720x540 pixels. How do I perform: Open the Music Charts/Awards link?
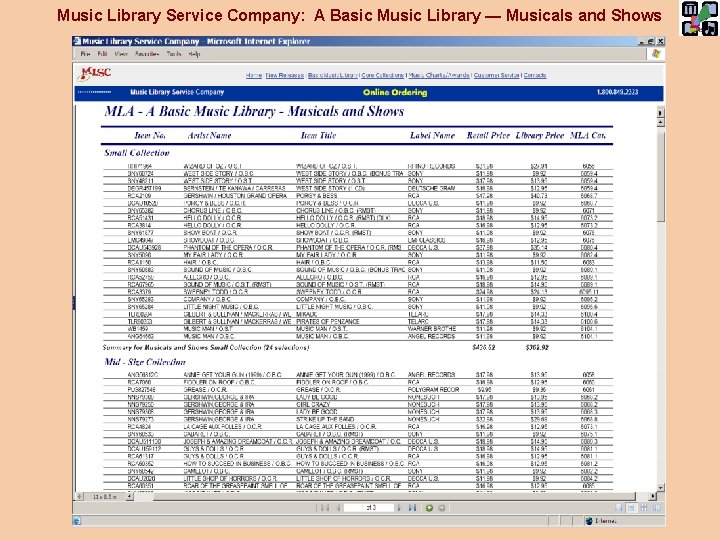[x=439, y=75]
